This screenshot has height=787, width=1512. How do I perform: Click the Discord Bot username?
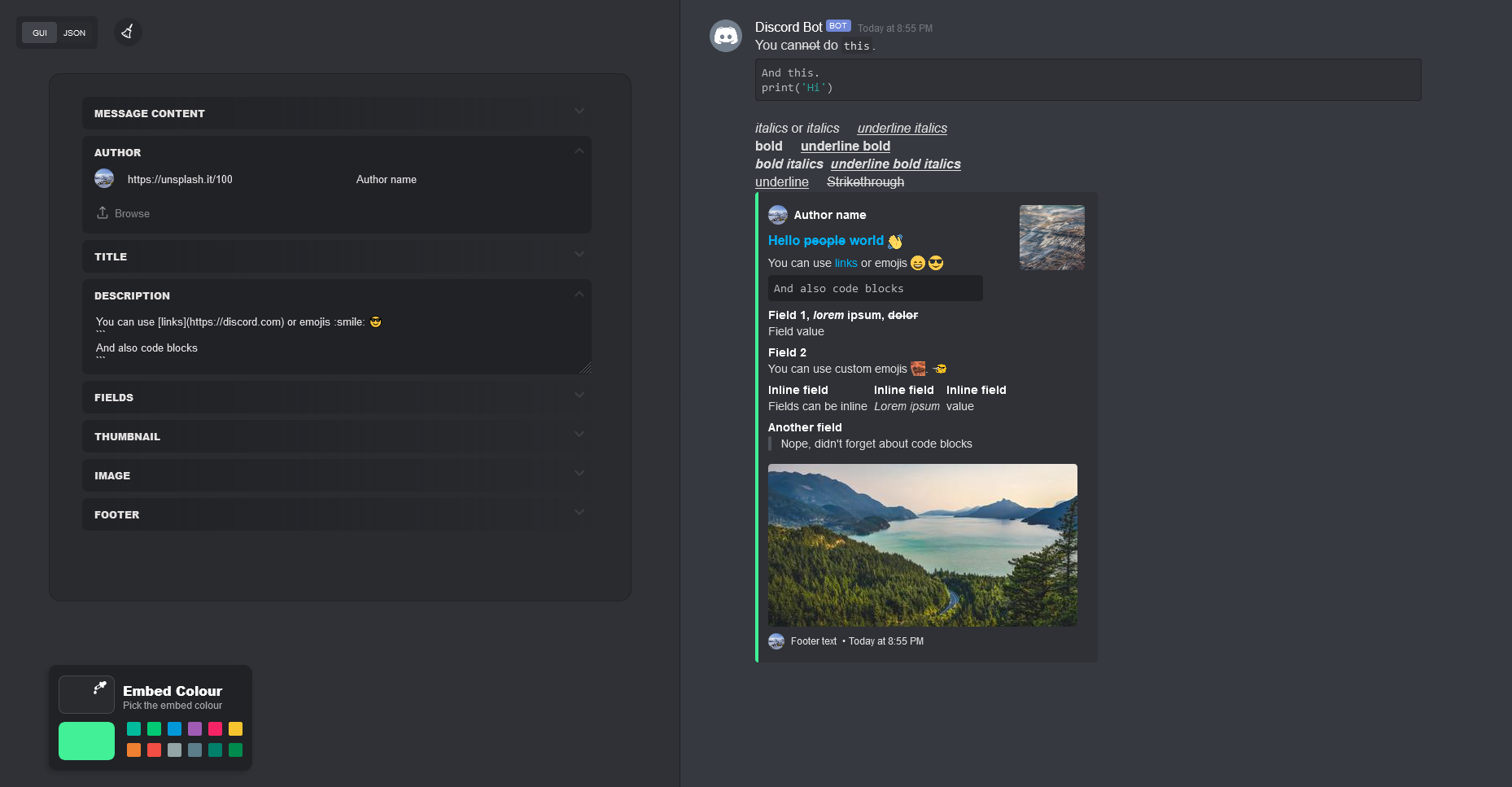point(789,27)
